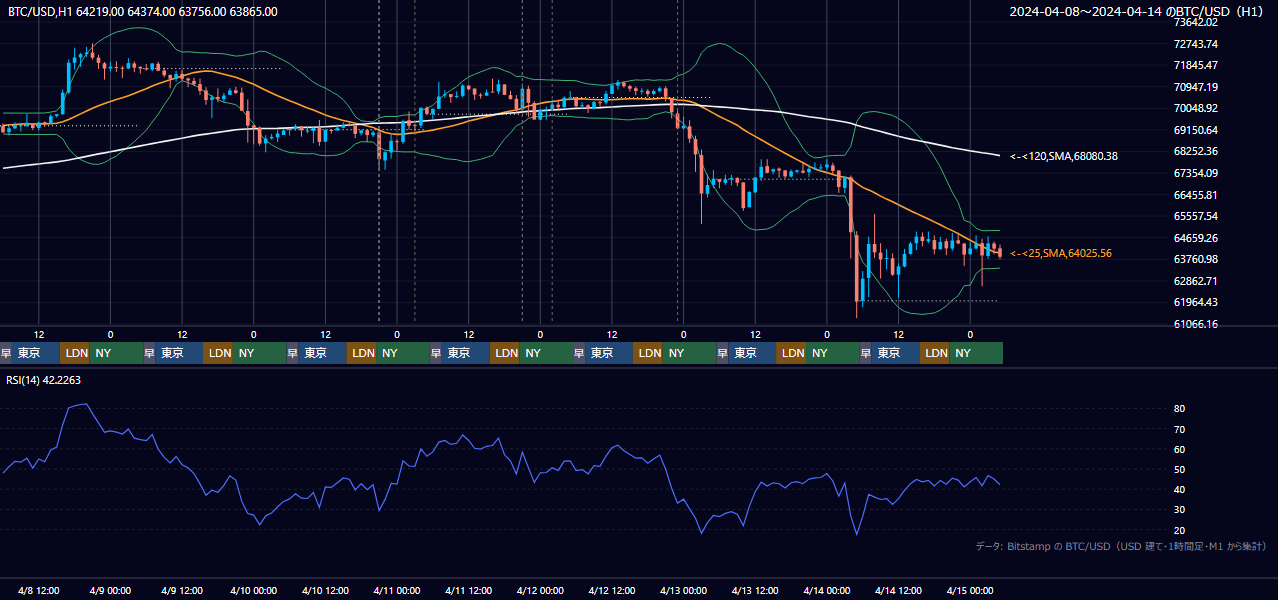Image resolution: width=1278 pixels, height=600 pixels.
Task: Pick RSI scale value 50
Action: pyautogui.click(x=1180, y=469)
